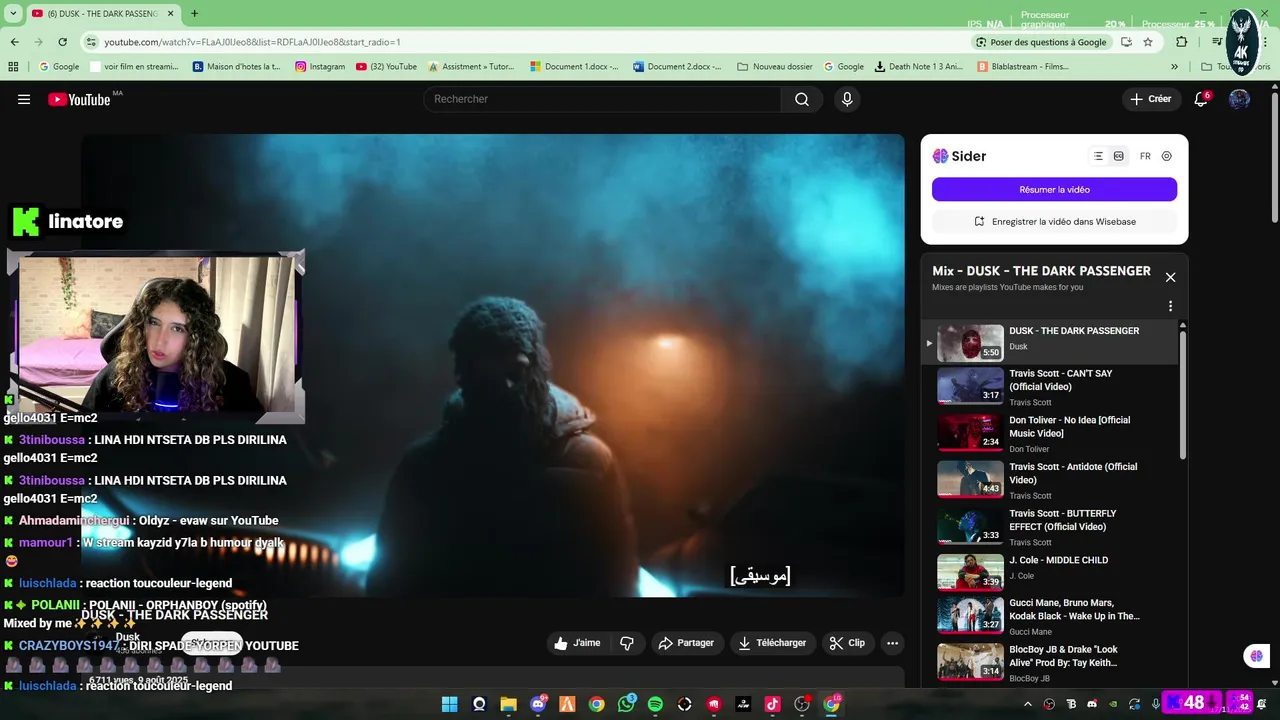Click Résumer la vidéo in Sider

pyautogui.click(x=1054, y=190)
